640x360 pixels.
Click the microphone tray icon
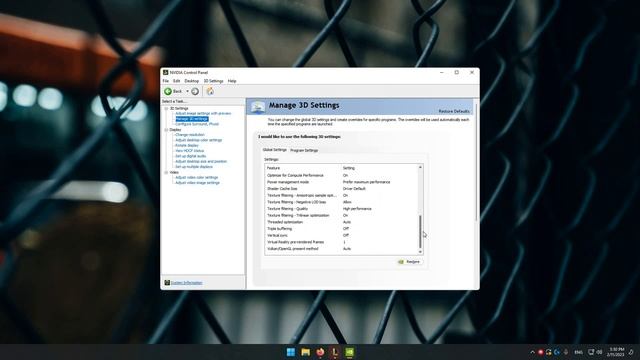[x=566, y=352]
